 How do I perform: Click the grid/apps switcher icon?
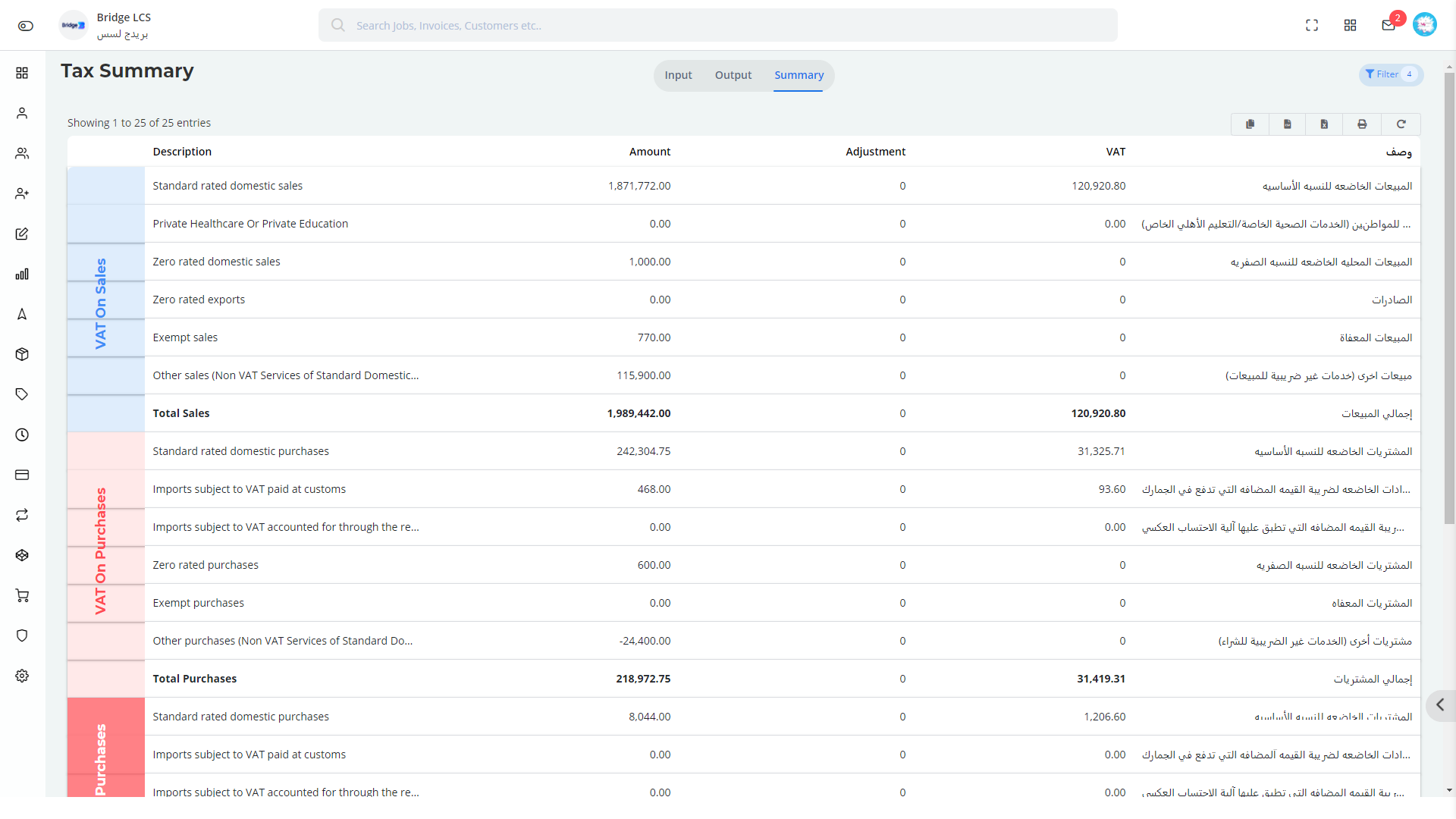(x=1350, y=25)
